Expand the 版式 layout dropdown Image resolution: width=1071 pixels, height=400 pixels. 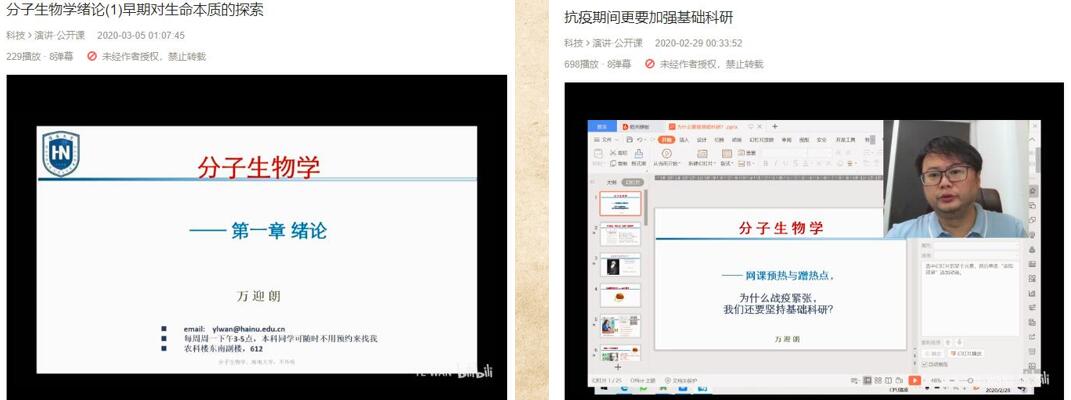pyautogui.click(x=727, y=164)
